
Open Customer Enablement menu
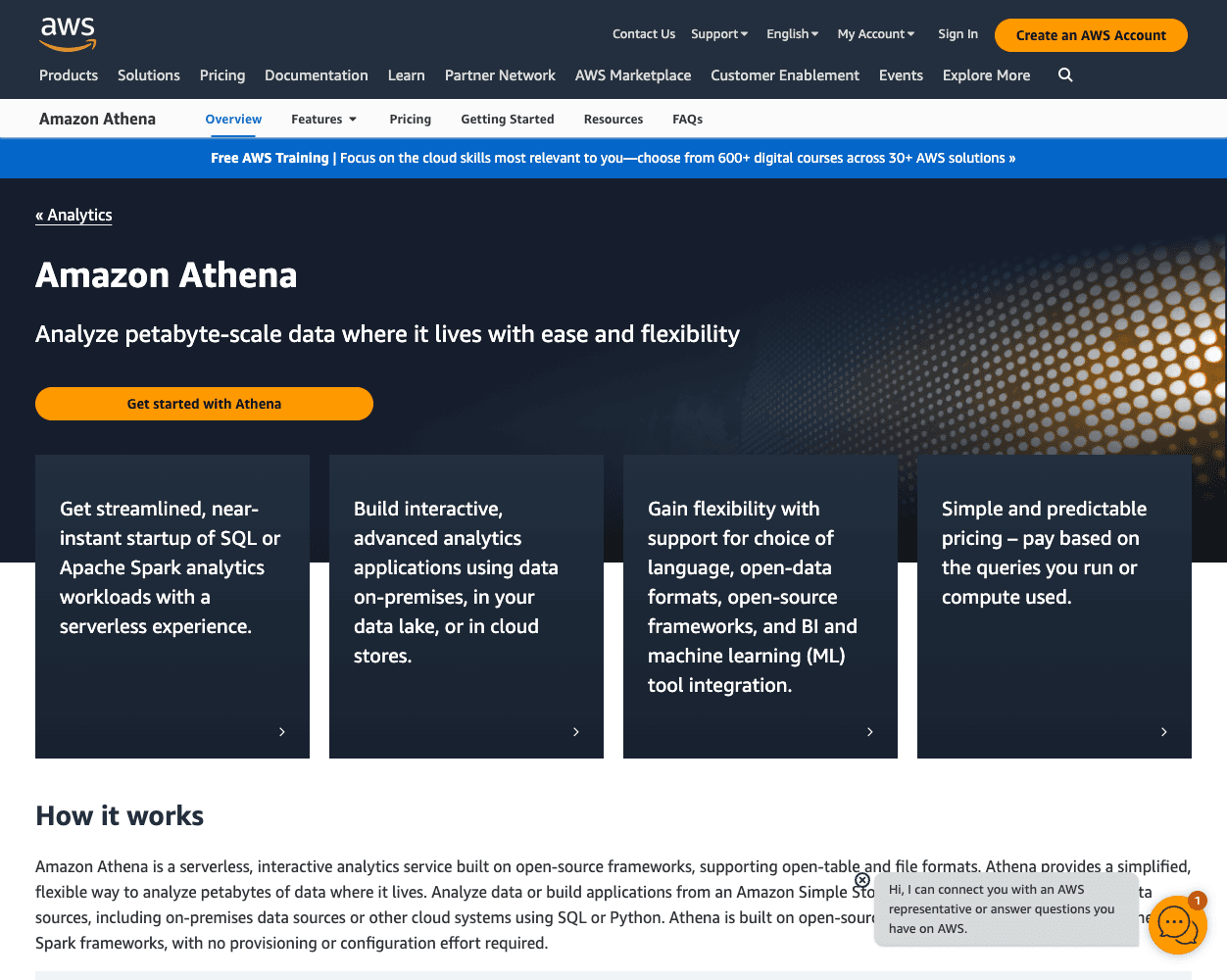click(x=785, y=75)
